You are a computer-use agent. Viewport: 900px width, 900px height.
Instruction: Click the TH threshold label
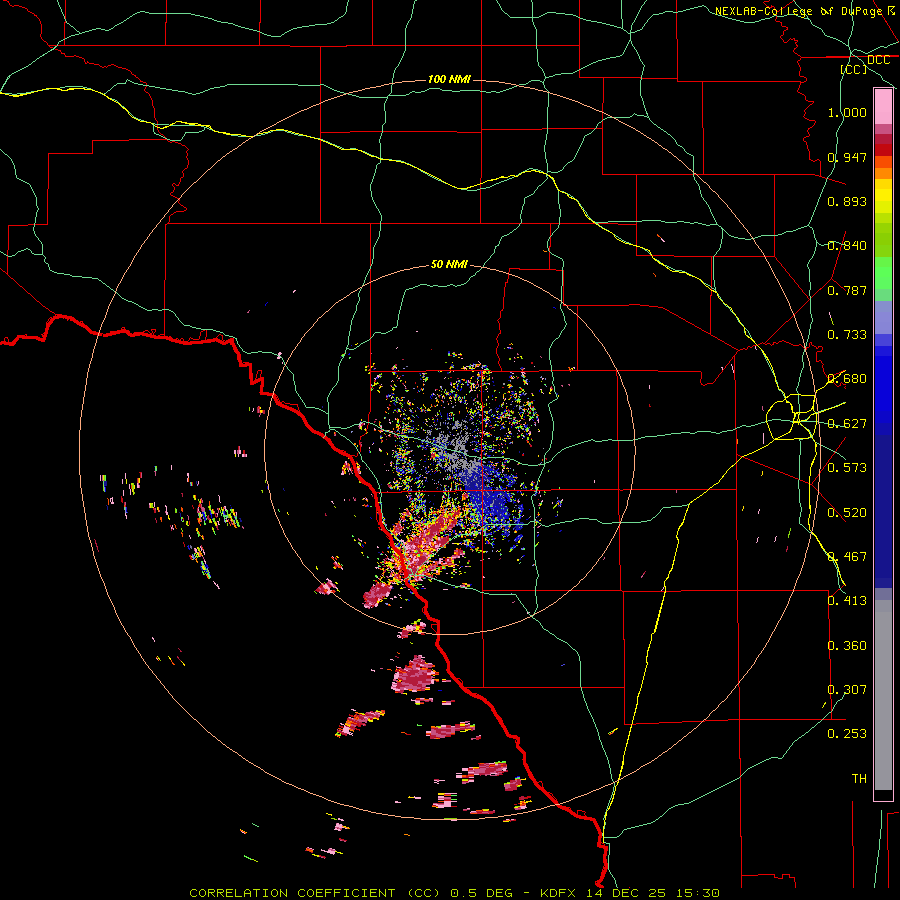(859, 779)
